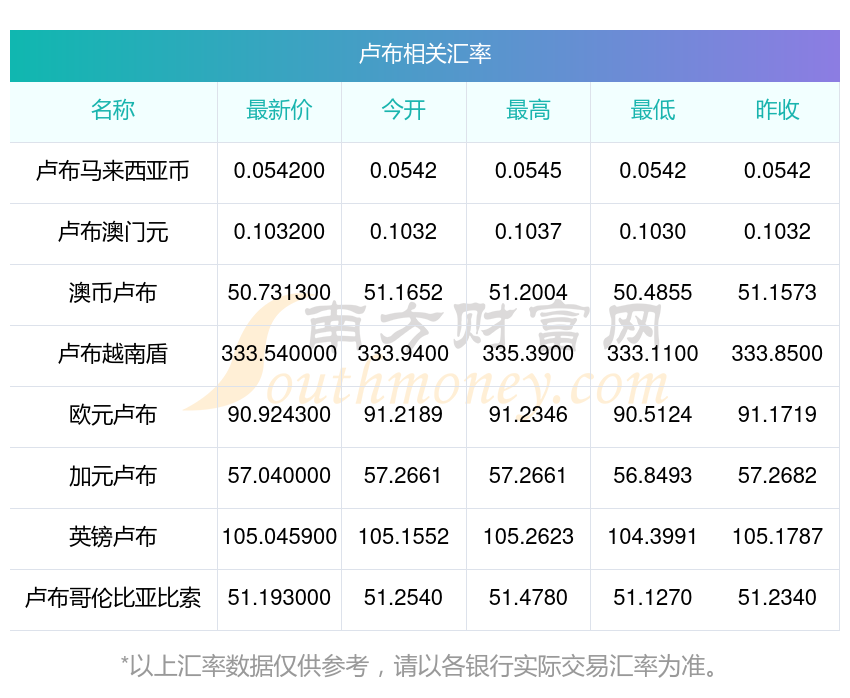The height and width of the screenshot is (698, 850).
Task: Click the 105.2623 high value
Action: coord(528,537)
